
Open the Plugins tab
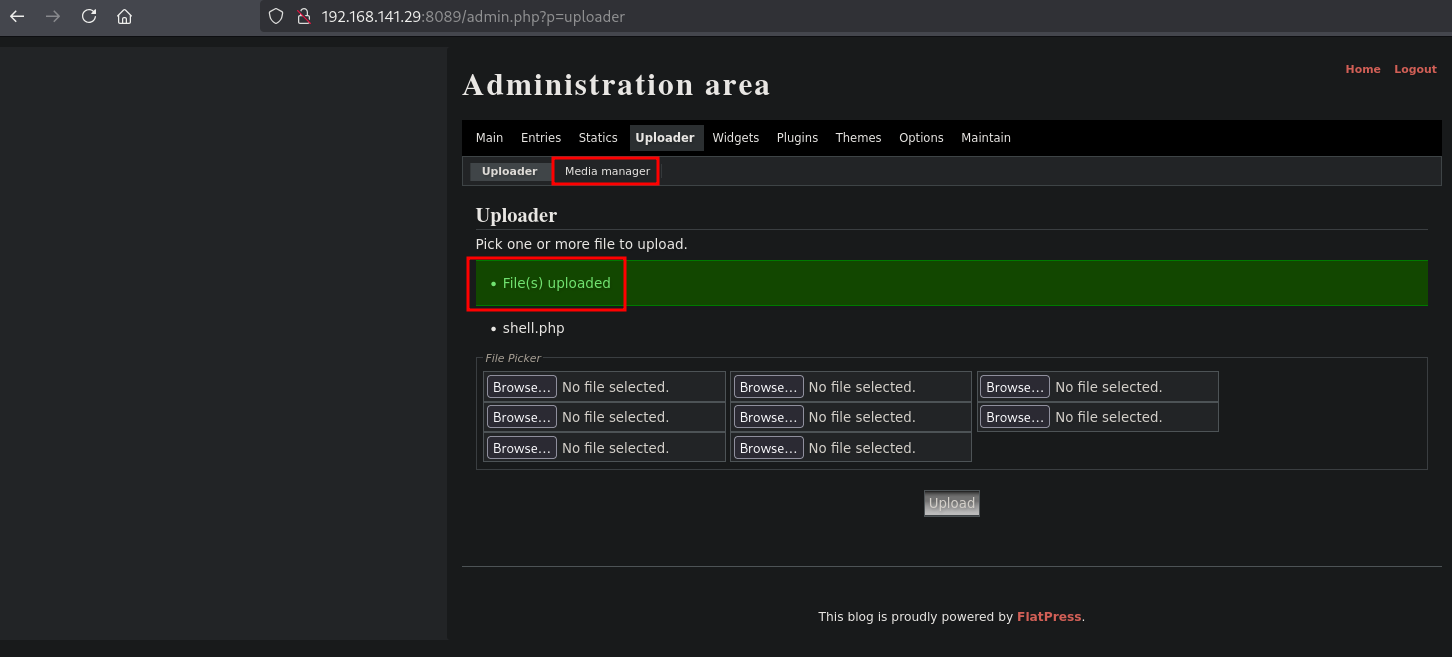click(797, 138)
